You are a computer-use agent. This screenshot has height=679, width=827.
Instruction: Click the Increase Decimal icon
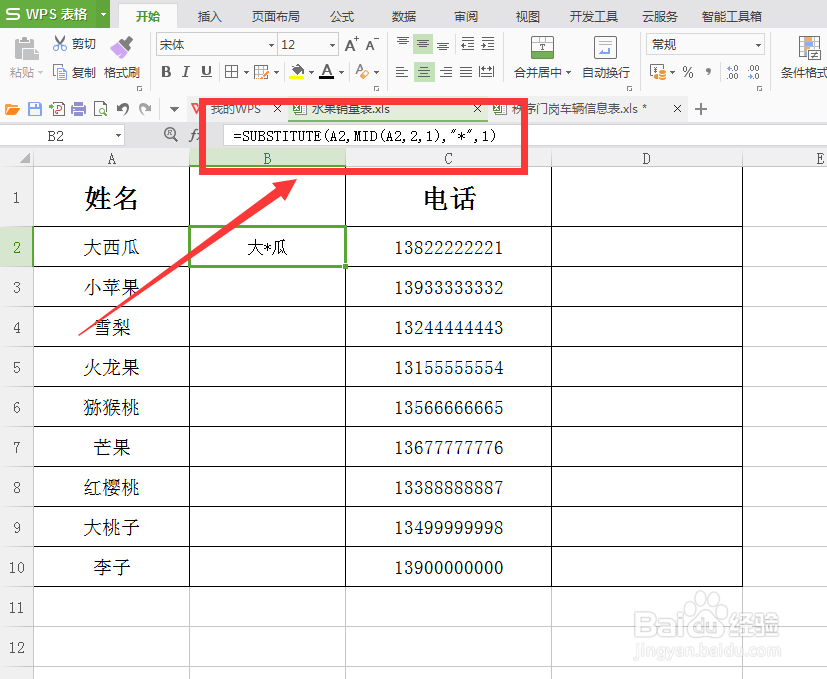(731, 71)
